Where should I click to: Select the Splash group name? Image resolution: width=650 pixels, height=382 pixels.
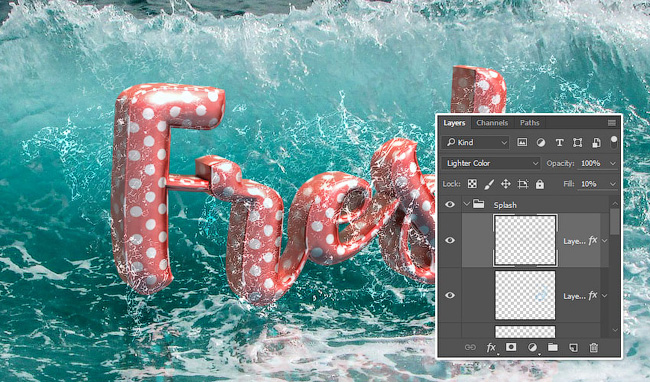click(x=505, y=205)
